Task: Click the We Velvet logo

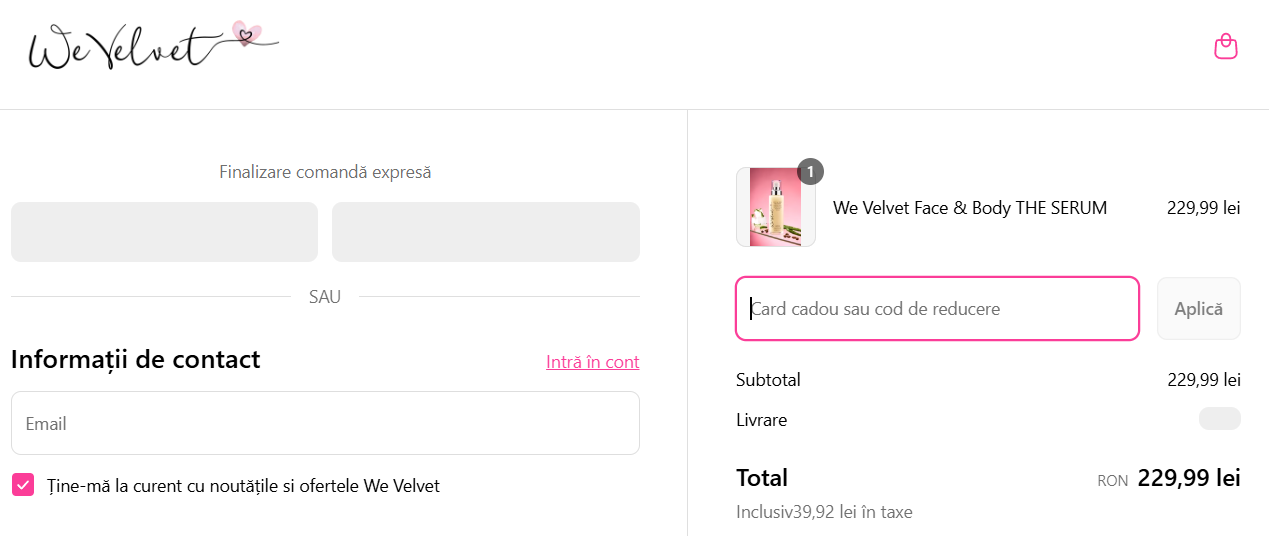Action: pos(152,46)
